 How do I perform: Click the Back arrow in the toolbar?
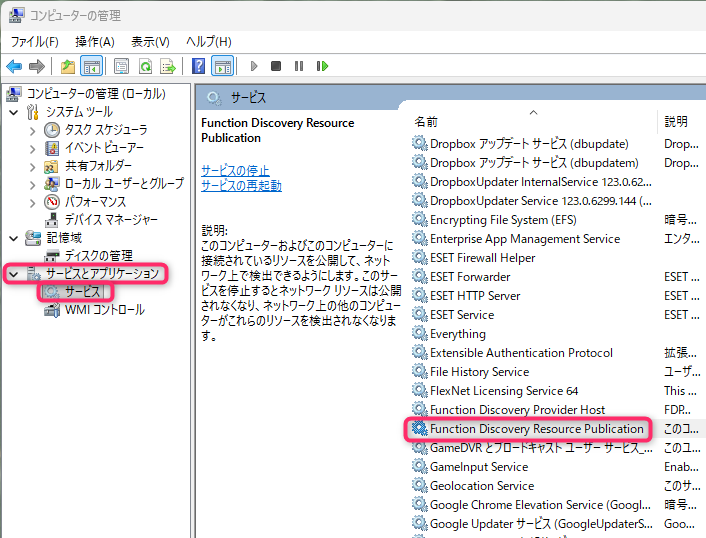14,67
